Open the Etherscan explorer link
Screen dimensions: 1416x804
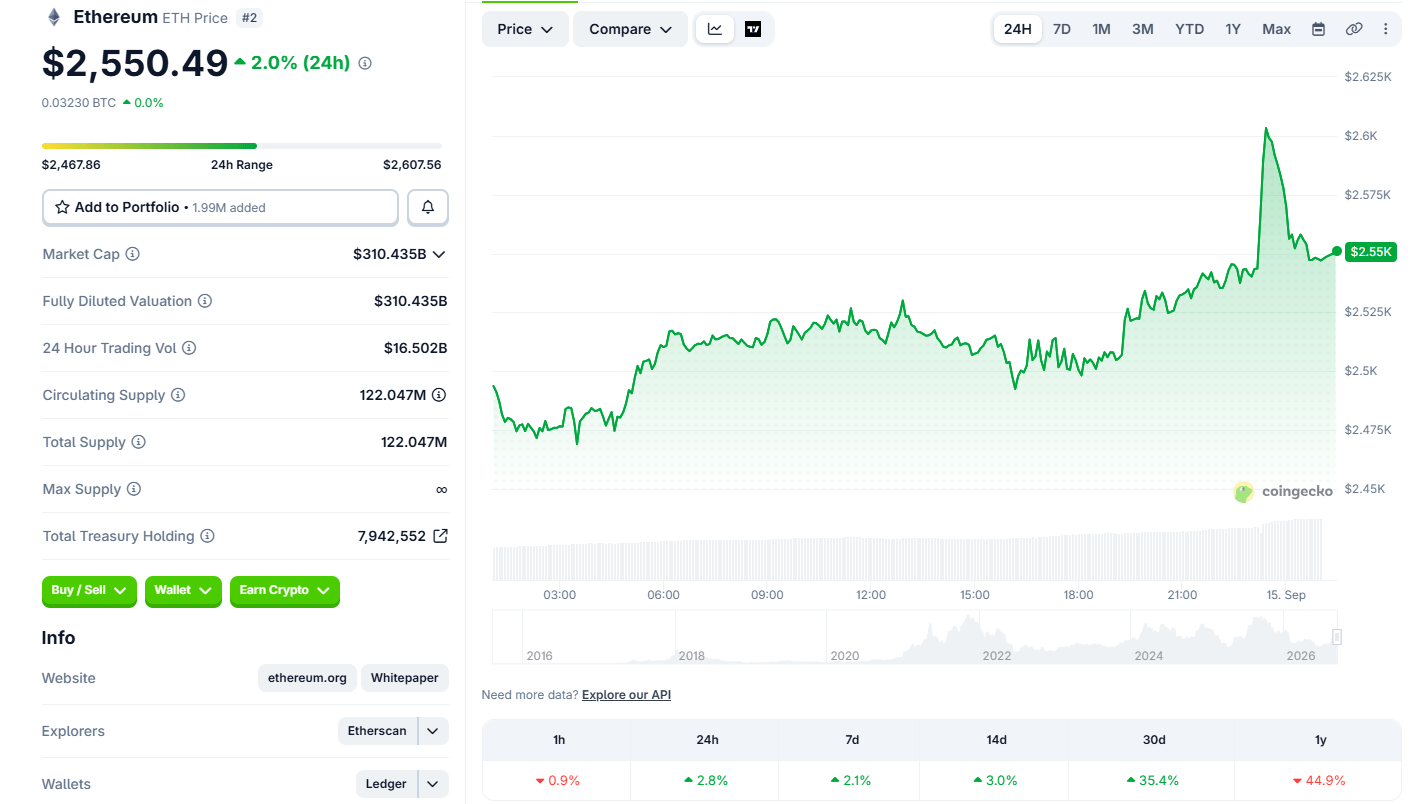pos(377,731)
